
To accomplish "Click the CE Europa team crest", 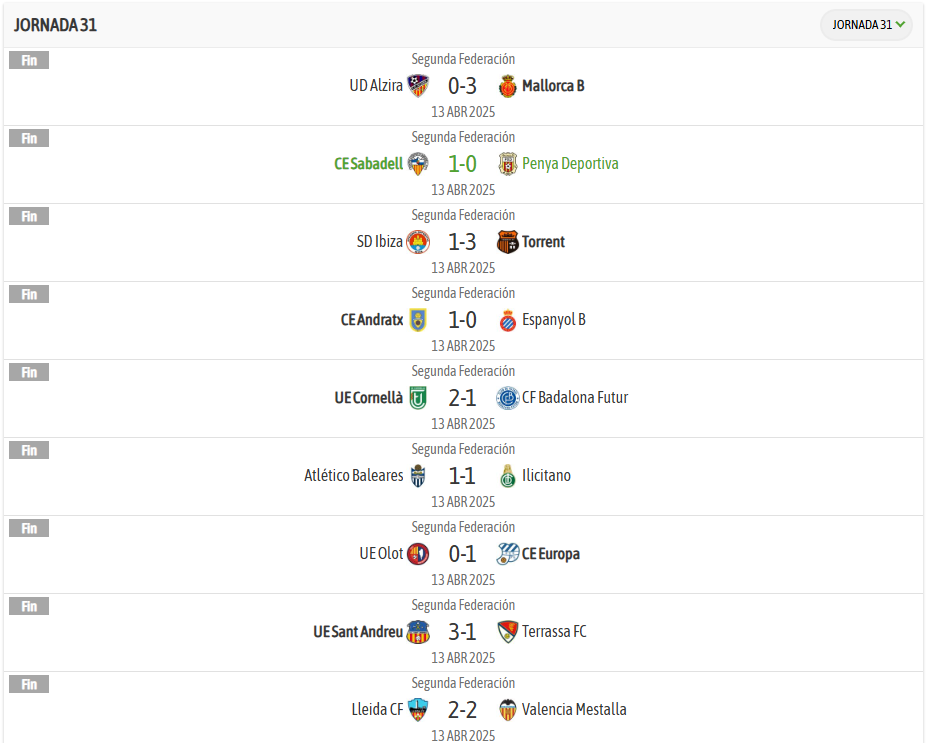I will tap(508, 554).
